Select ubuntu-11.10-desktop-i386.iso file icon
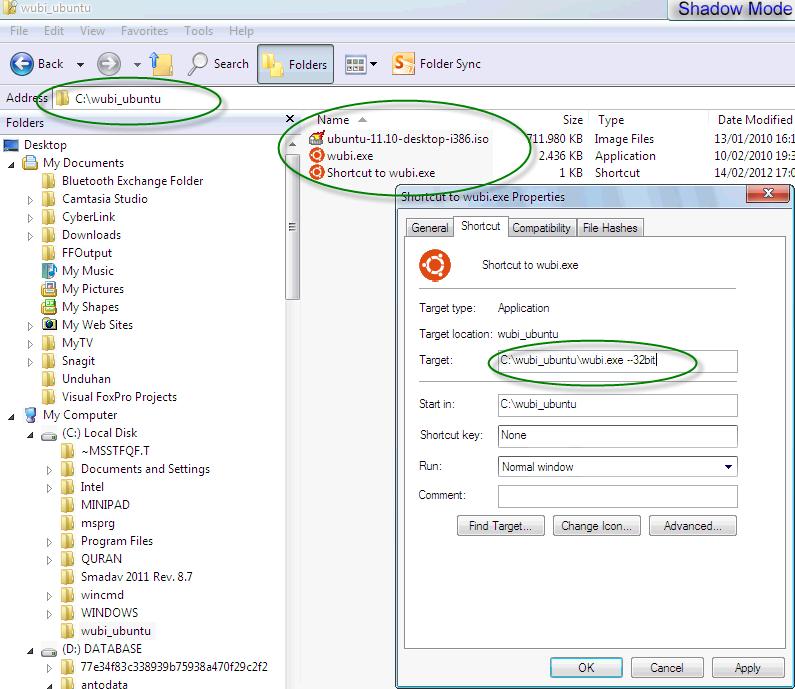 tap(317, 138)
